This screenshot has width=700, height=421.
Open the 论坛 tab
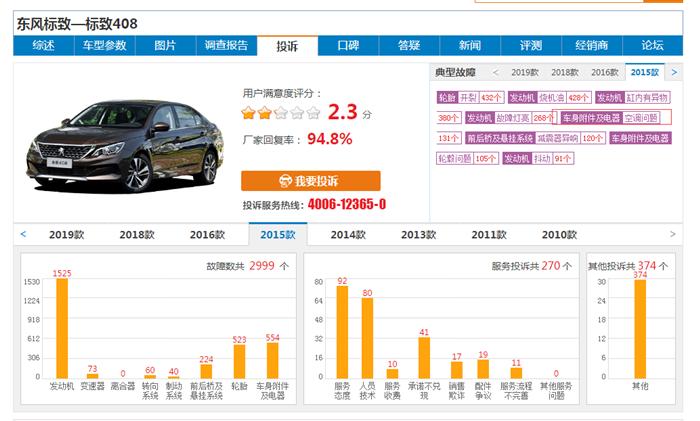pos(652,46)
